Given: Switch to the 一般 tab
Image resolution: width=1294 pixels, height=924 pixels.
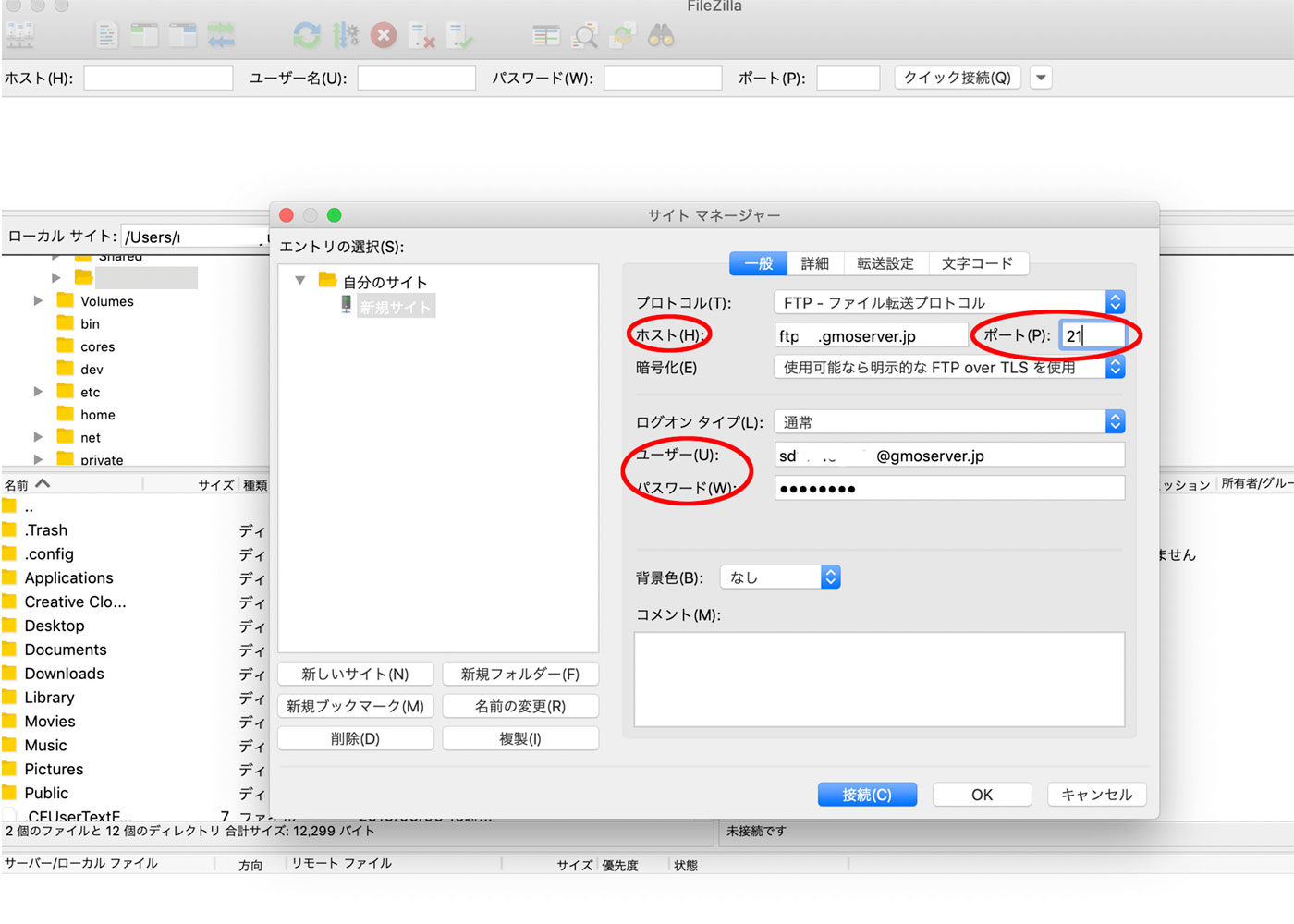Looking at the screenshot, I should (x=759, y=263).
